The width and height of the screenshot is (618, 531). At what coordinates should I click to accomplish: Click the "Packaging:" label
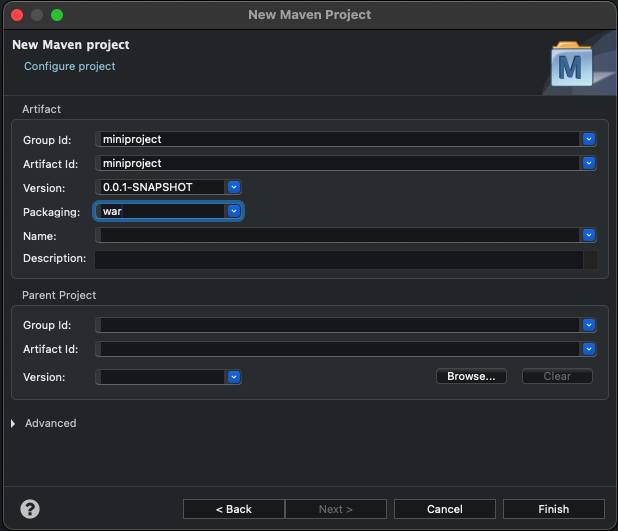pyautogui.click(x=52, y=212)
